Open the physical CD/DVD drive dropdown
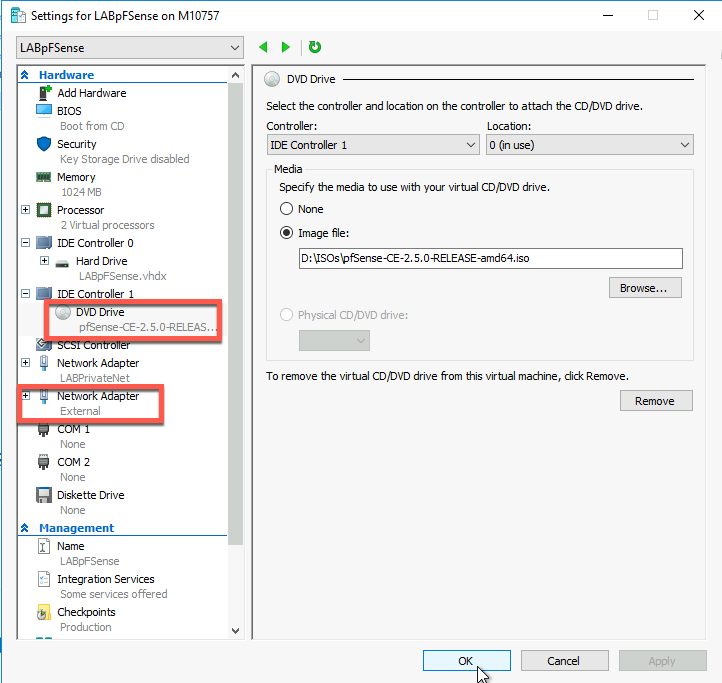Screen dimensions: 722x683 (334, 341)
